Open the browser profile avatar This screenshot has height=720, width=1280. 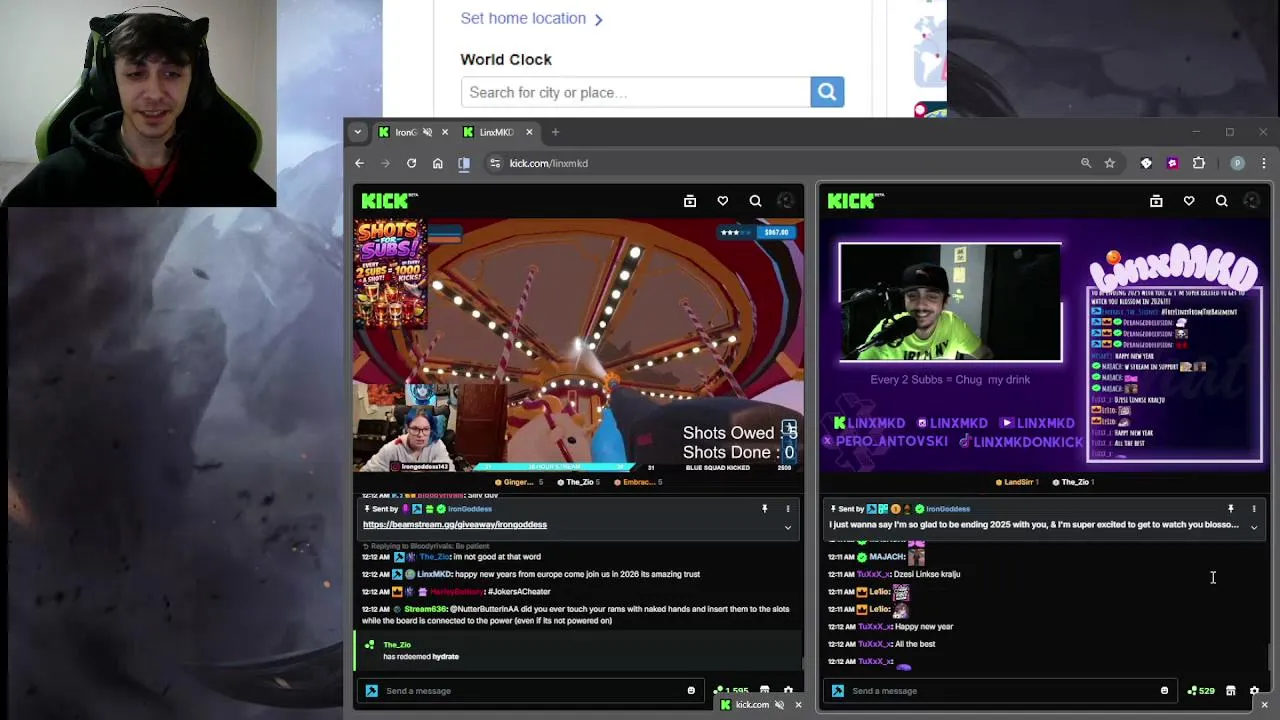pyautogui.click(x=1238, y=163)
